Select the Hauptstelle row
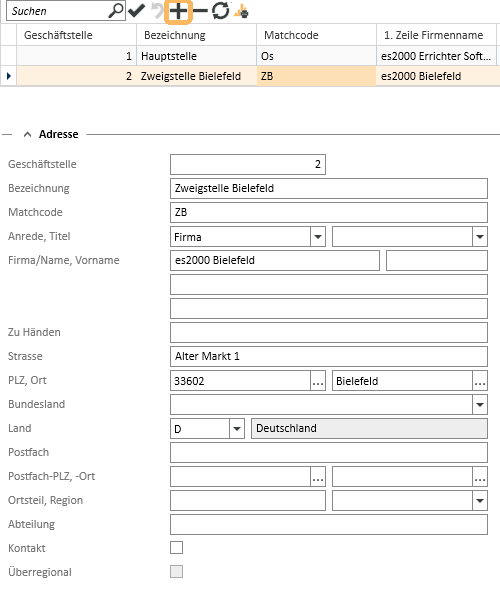Screen dimensions: 500x595 pyautogui.click(x=250, y=56)
